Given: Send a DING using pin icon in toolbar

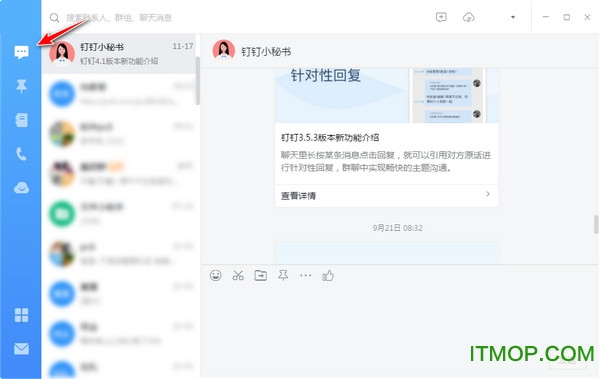Looking at the screenshot, I should point(283,275).
